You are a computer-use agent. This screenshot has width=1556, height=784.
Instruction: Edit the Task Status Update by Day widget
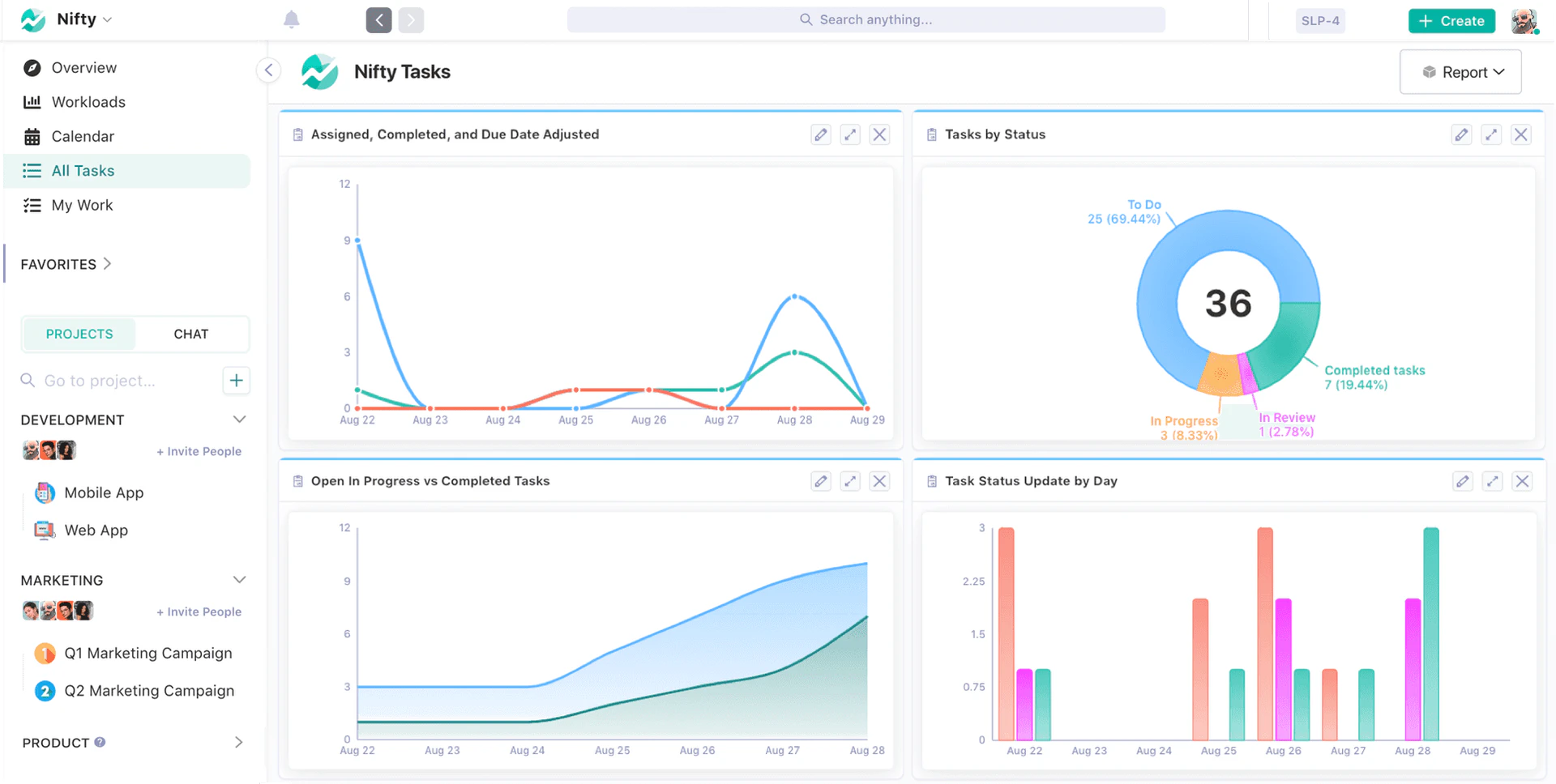click(x=1463, y=480)
